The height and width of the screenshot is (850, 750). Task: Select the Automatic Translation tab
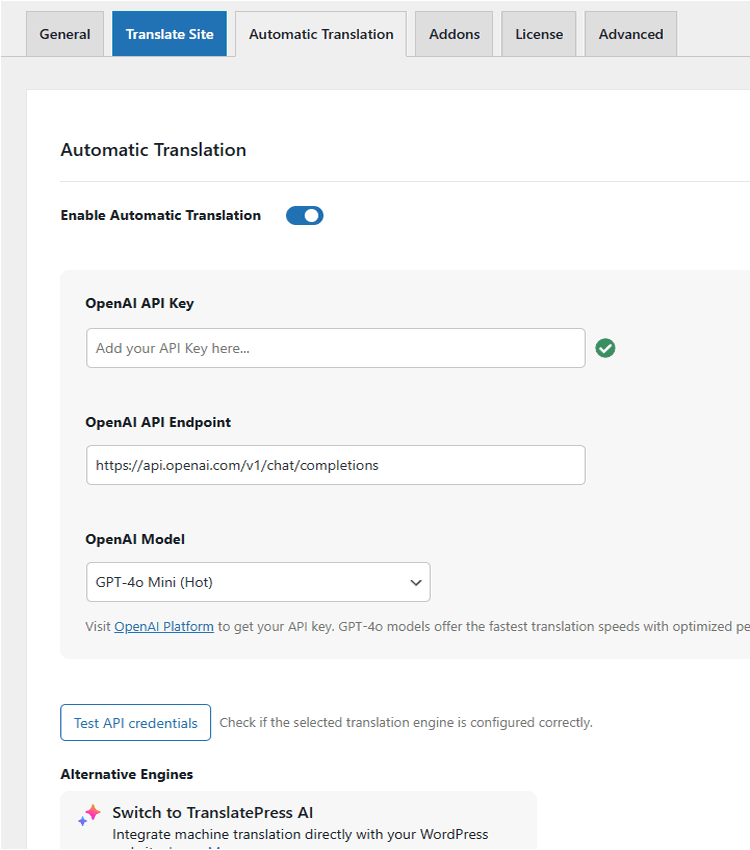click(x=321, y=34)
